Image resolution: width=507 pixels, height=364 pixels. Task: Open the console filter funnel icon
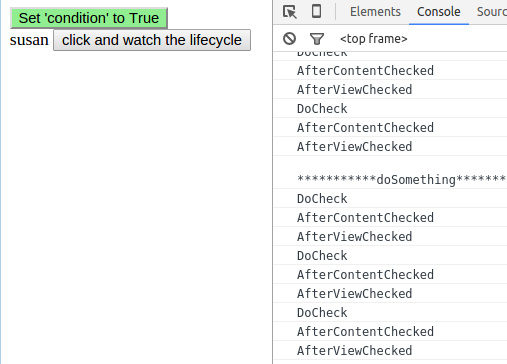[317, 39]
